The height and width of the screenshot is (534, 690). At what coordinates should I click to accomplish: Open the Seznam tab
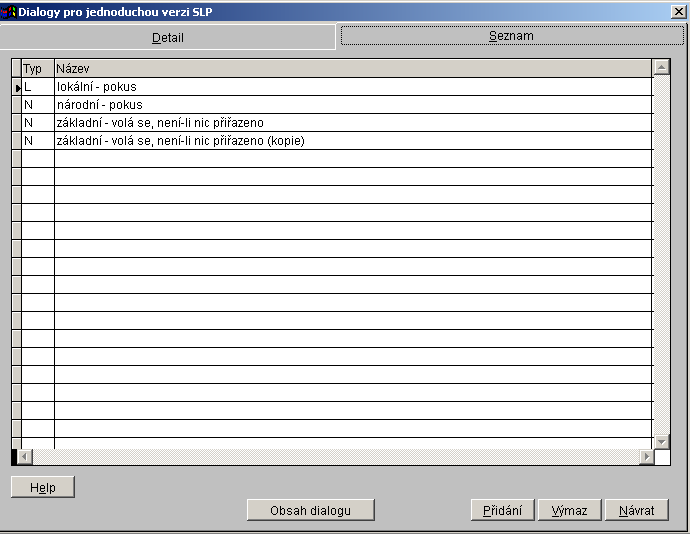click(x=511, y=36)
